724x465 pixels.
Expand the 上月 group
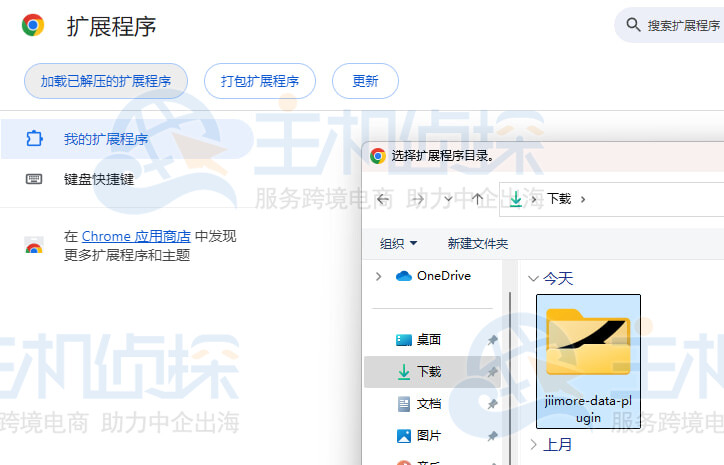(x=533, y=444)
